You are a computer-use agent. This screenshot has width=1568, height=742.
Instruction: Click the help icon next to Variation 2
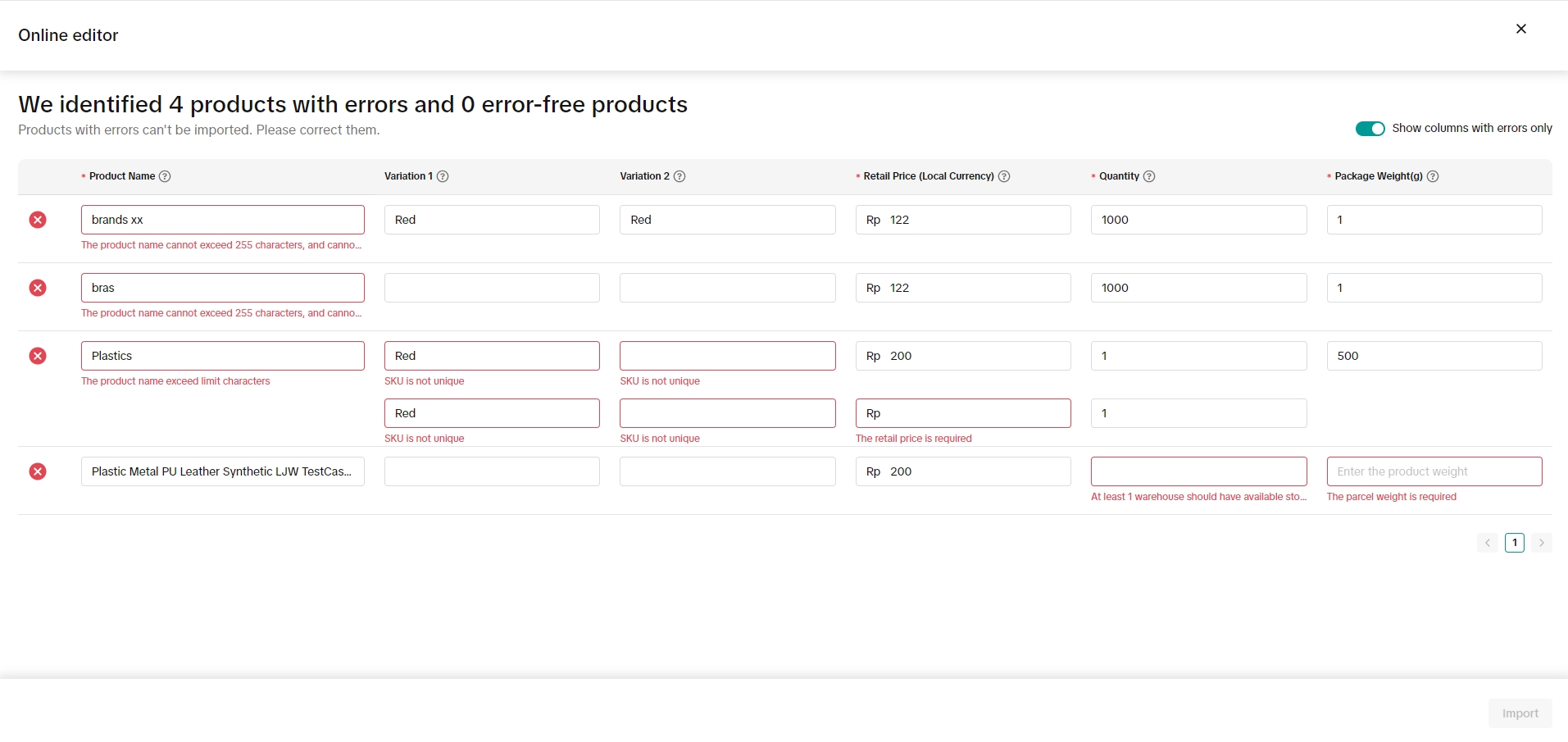pyautogui.click(x=679, y=176)
